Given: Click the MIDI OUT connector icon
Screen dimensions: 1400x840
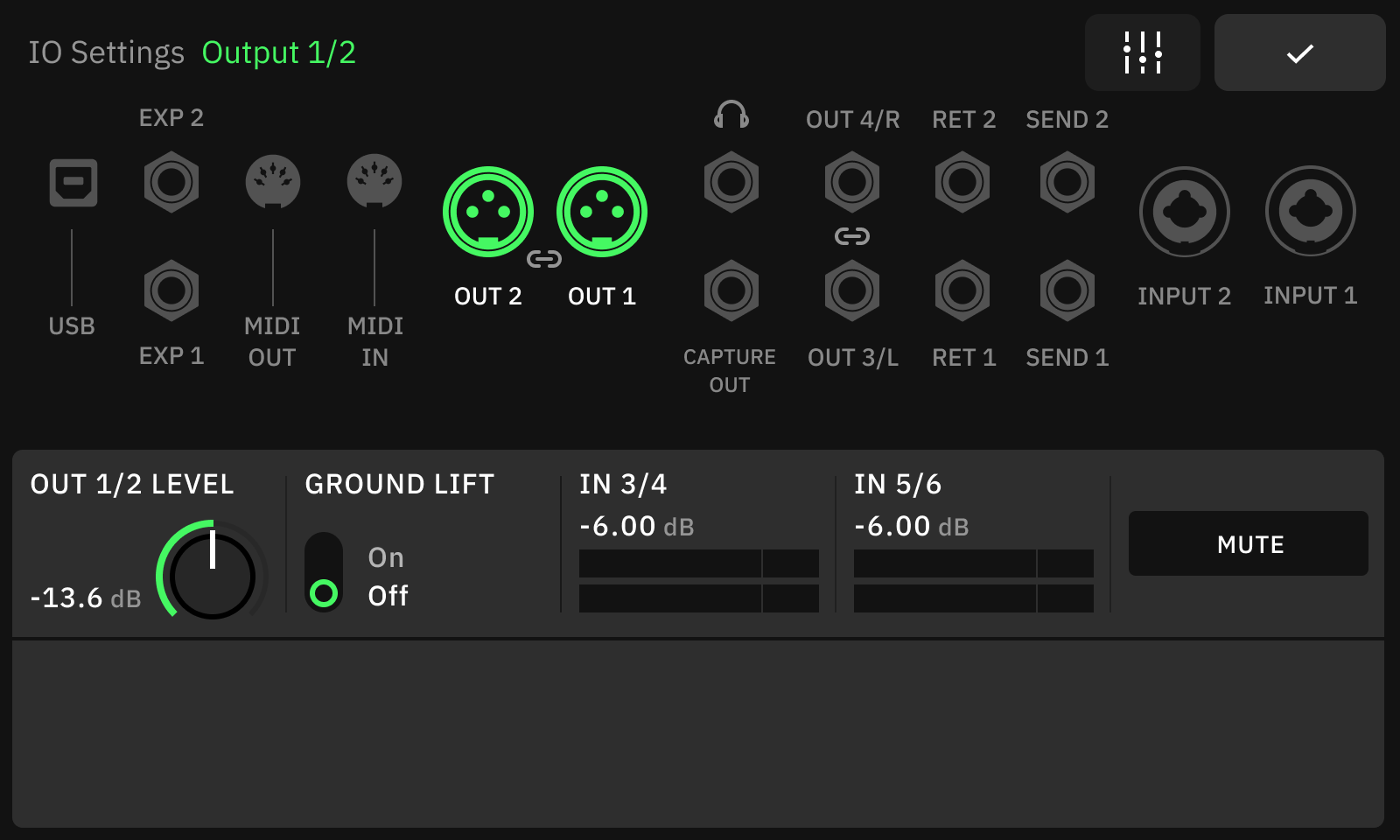Looking at the screenshot, I should pos(272,181).
